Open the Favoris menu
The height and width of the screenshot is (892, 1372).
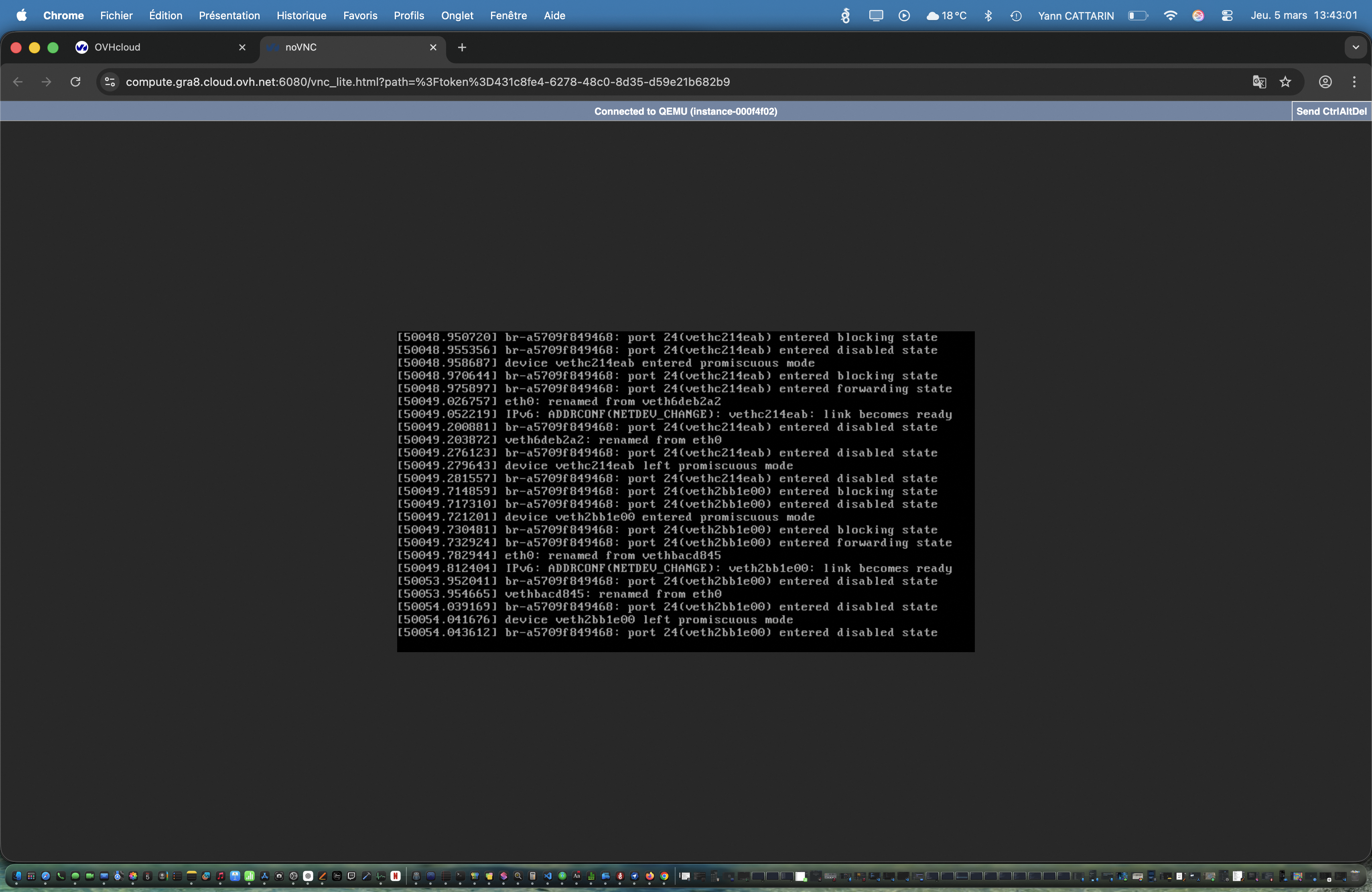tap(360, 16)
